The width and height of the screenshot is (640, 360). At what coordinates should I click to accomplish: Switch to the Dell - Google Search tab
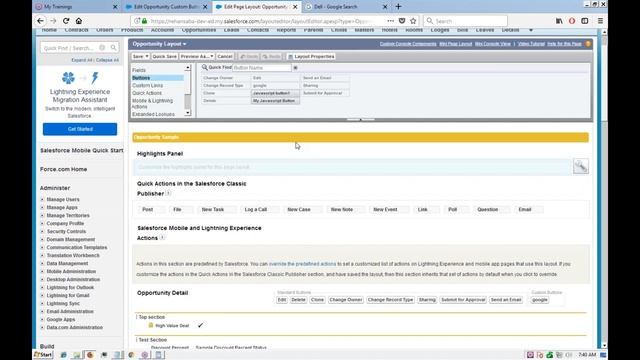tap(346, 7)
